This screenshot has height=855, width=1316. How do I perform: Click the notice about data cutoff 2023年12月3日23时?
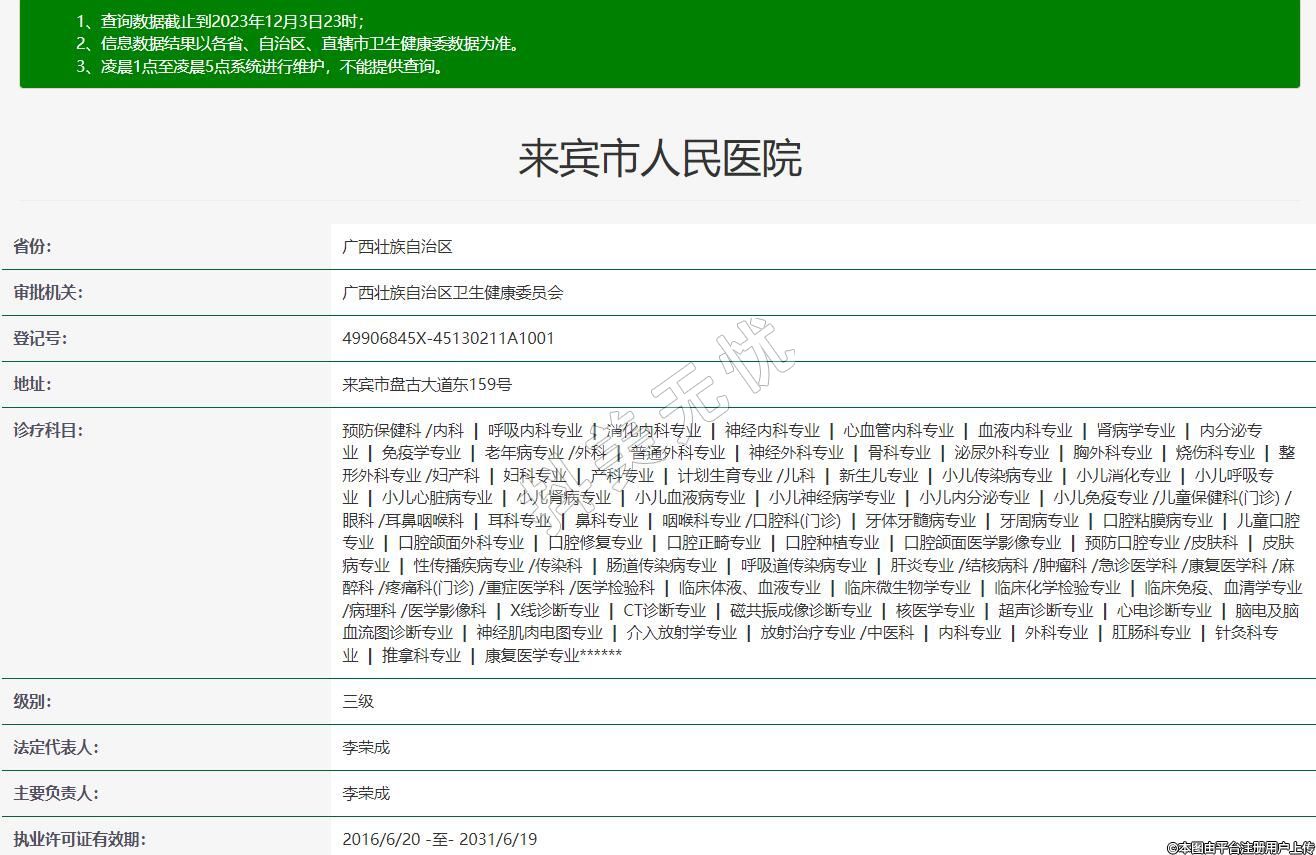pos(232,20)
